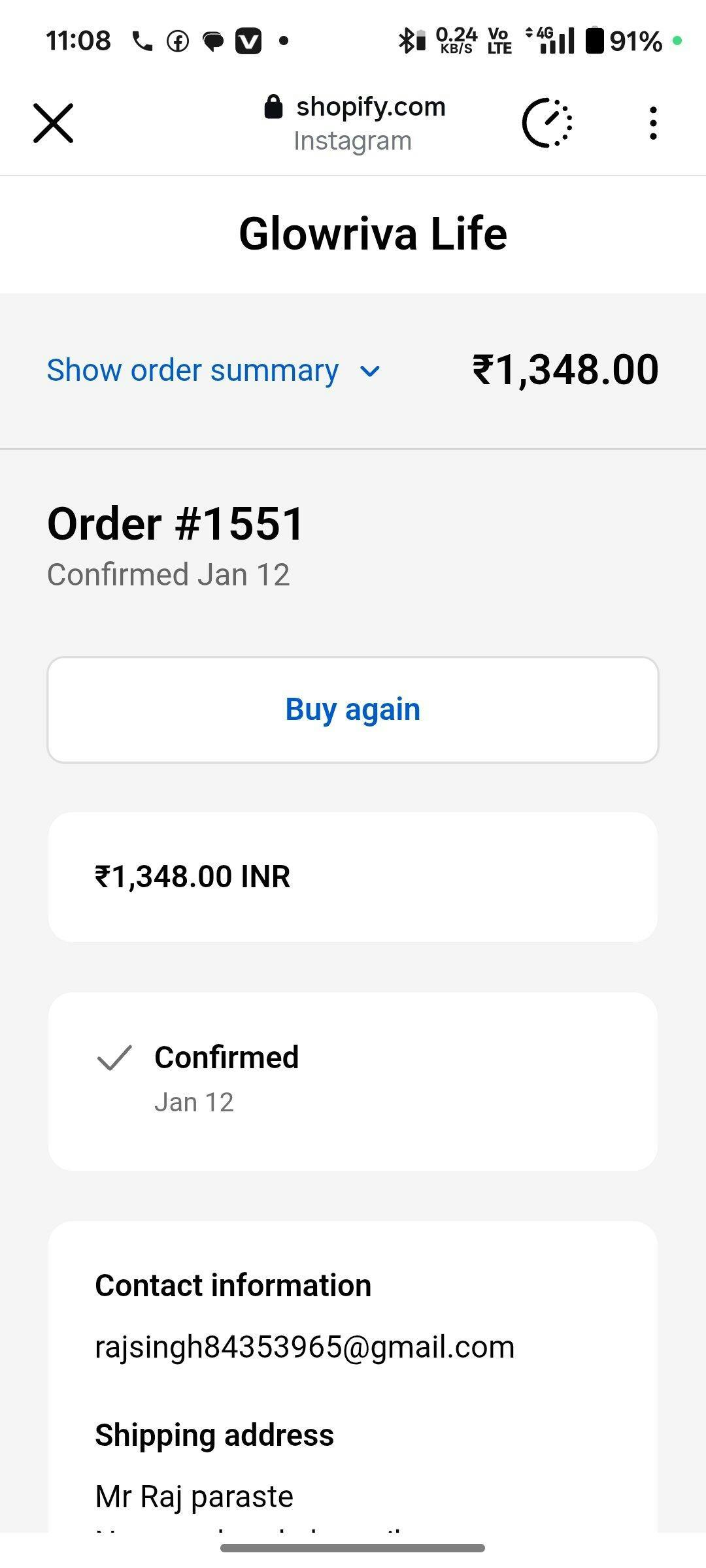Tap the lock icon beside shopify.com
Screen dimensions: 706x1568
[x=273, y=106]
